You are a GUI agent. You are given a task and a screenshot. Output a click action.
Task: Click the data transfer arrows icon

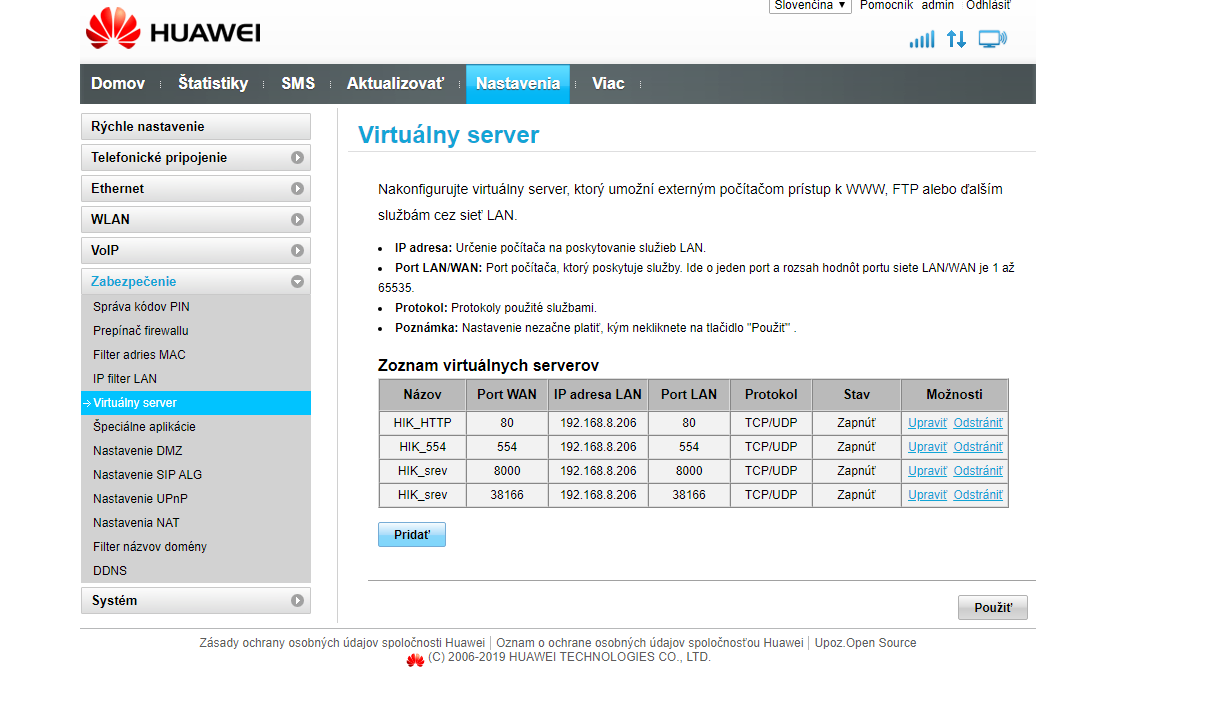(x=956, y=39)
